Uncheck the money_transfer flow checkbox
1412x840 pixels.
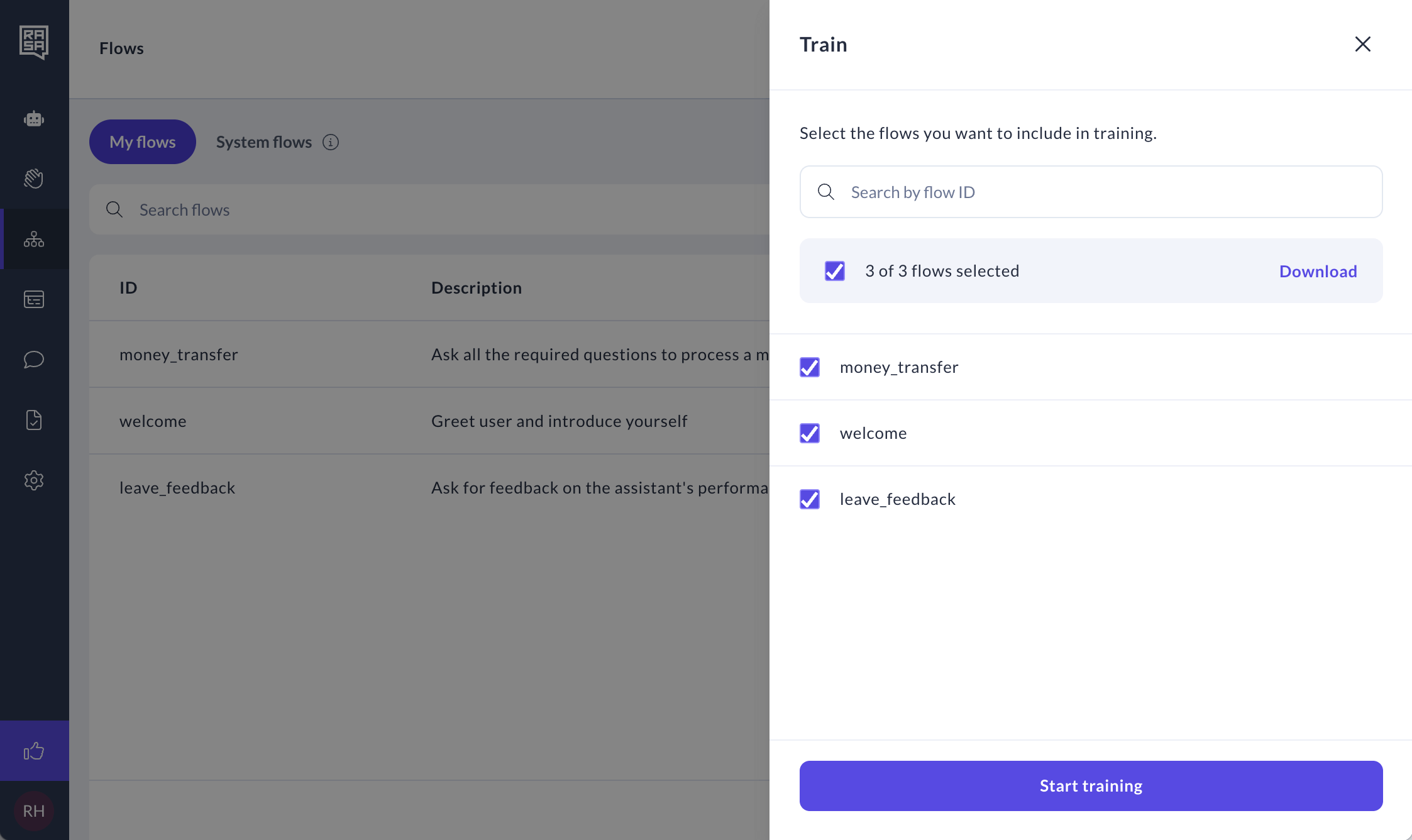[x=810, y=367]
